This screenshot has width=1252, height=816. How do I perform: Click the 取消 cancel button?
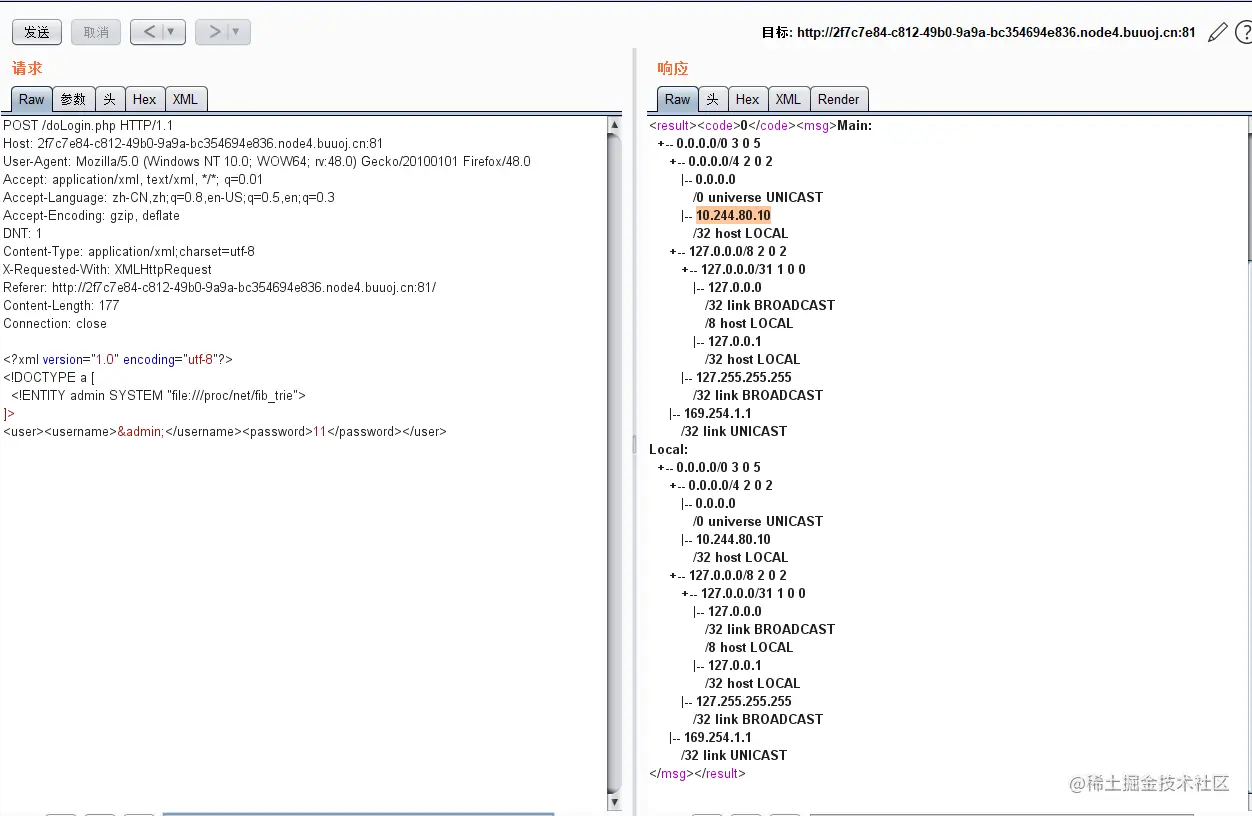point(96,32)
